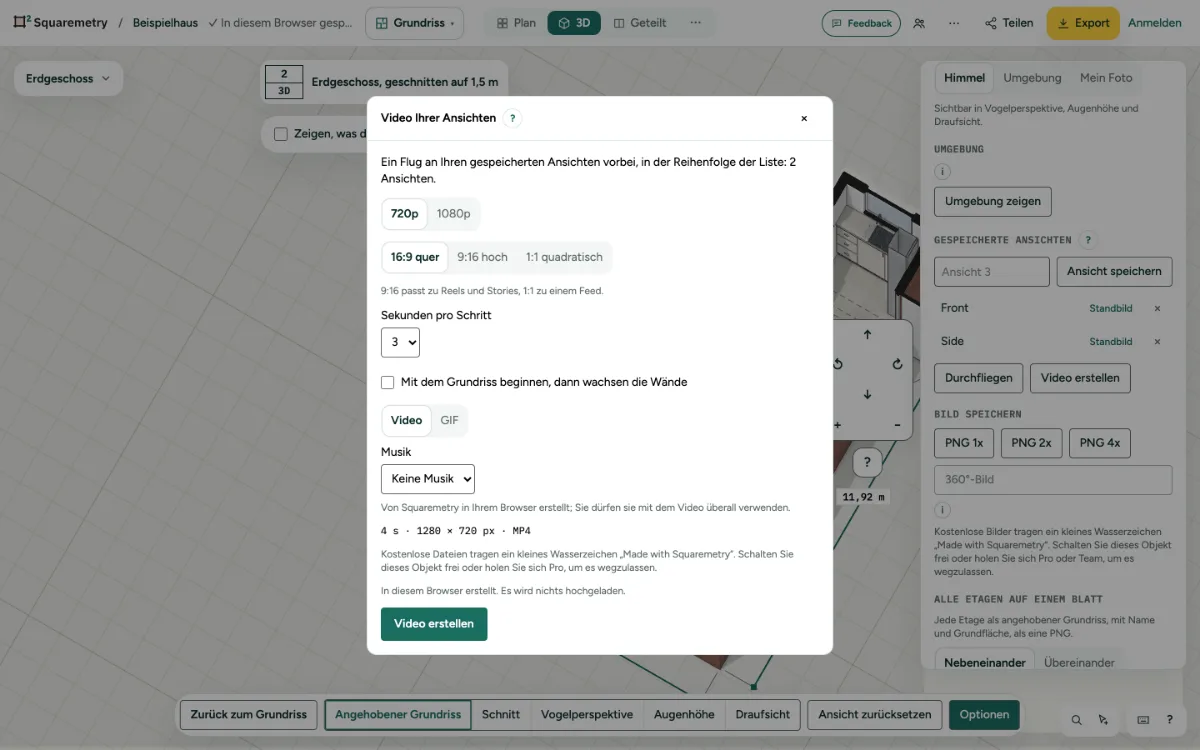This screenshot has height=750, width=1200.
Task: Toggle the Zeigen, was checkbox
Action: coord(281,134)
